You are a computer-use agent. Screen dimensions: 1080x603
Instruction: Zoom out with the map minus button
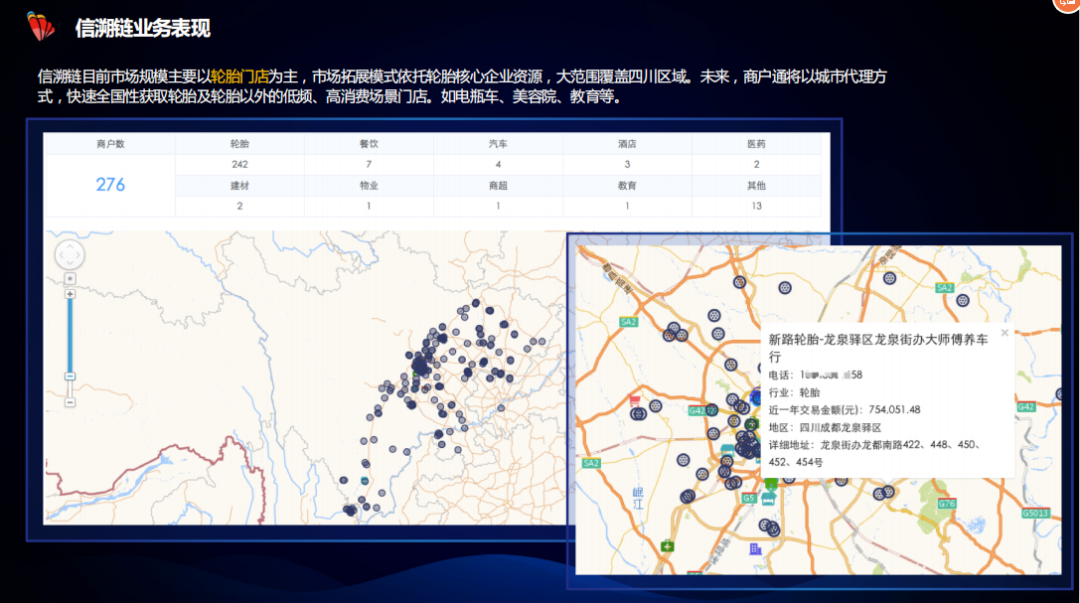click(69, 377)
